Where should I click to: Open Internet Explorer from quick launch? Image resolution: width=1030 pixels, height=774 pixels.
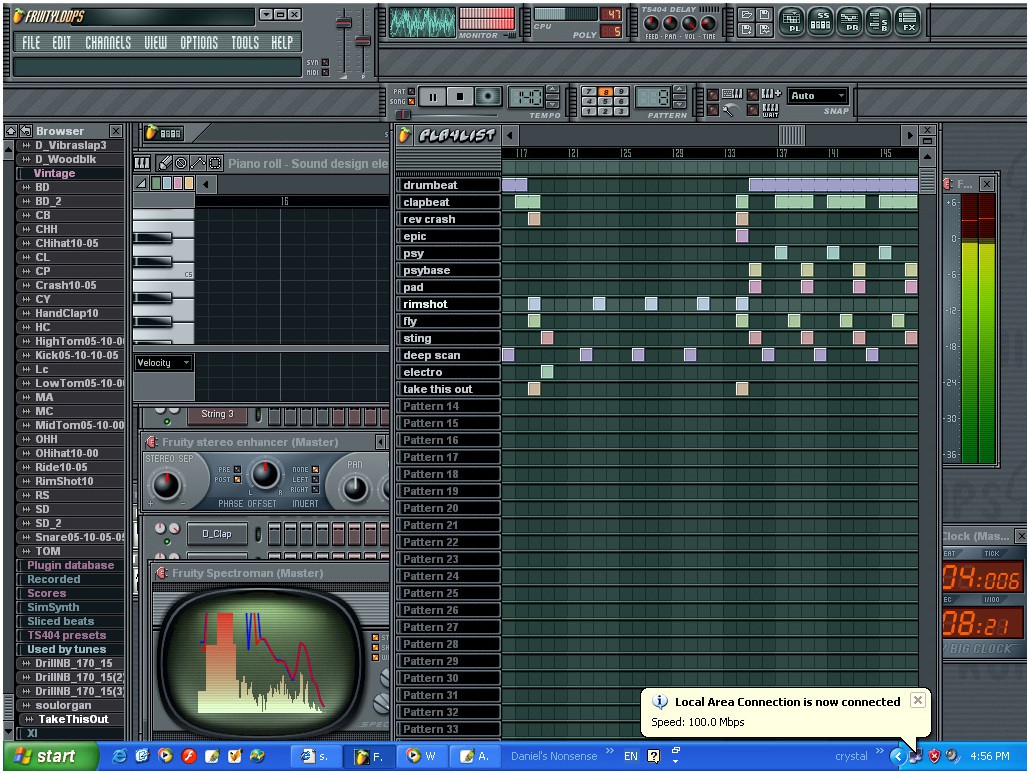point(120,756)
